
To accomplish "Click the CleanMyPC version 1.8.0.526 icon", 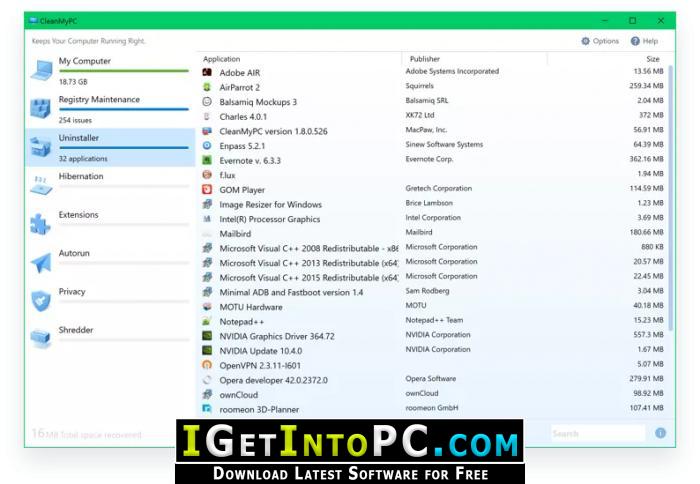I will coord(207,131).
